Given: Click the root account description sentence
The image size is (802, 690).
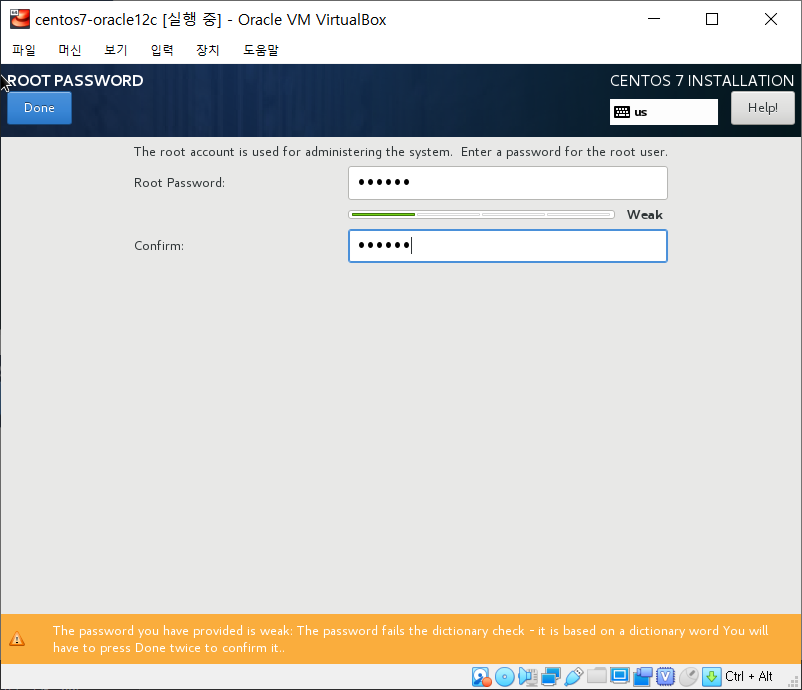Looking at the screenshot, I should tap(400, 152).
